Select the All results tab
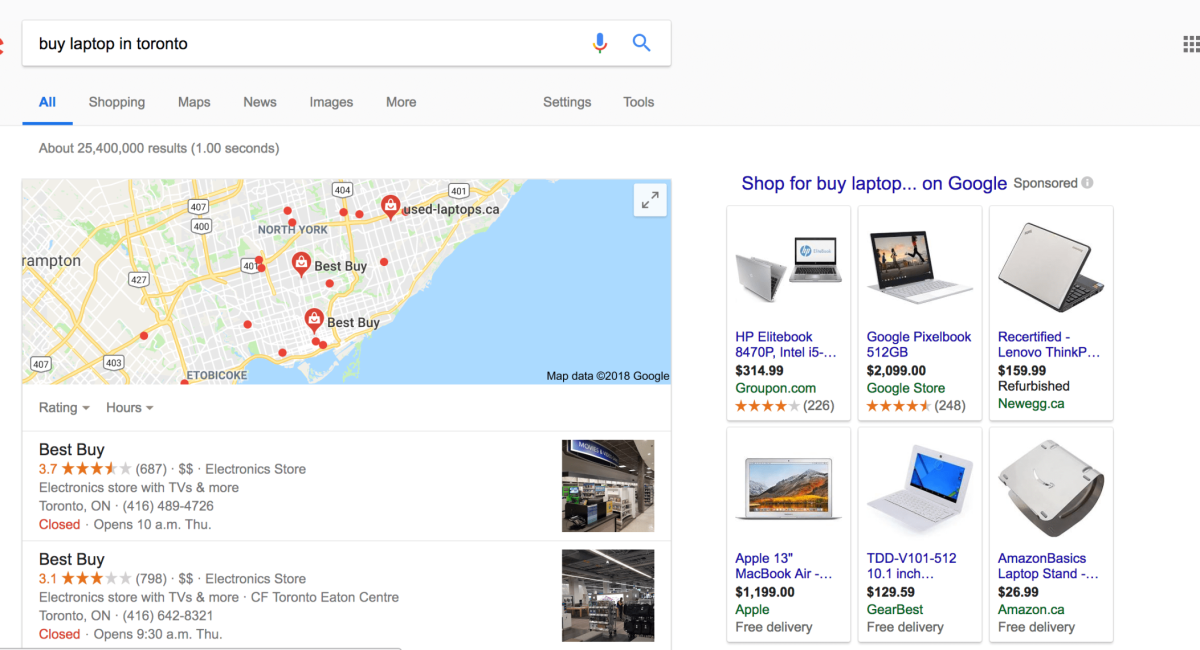The height and width of the screenshot is (650, 1200). pos(47,102)
